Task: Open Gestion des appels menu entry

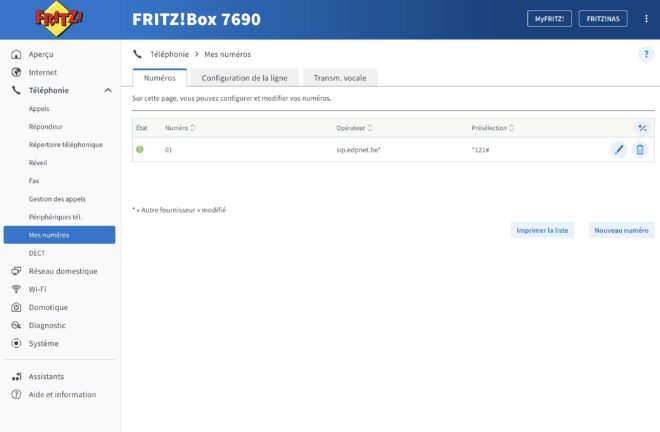Action: [x=57, y=198]
